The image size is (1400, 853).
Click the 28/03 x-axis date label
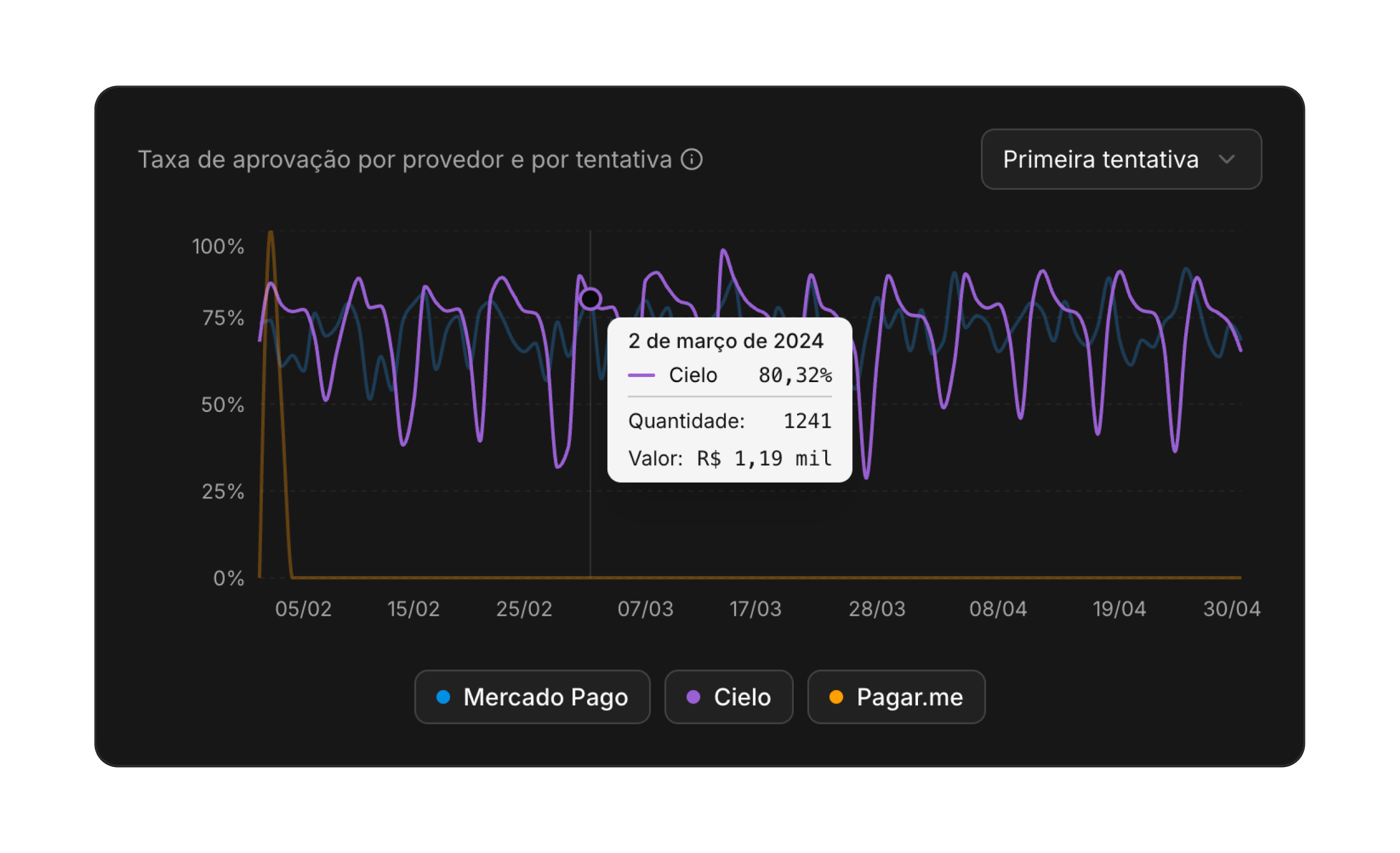click(878, 609)
